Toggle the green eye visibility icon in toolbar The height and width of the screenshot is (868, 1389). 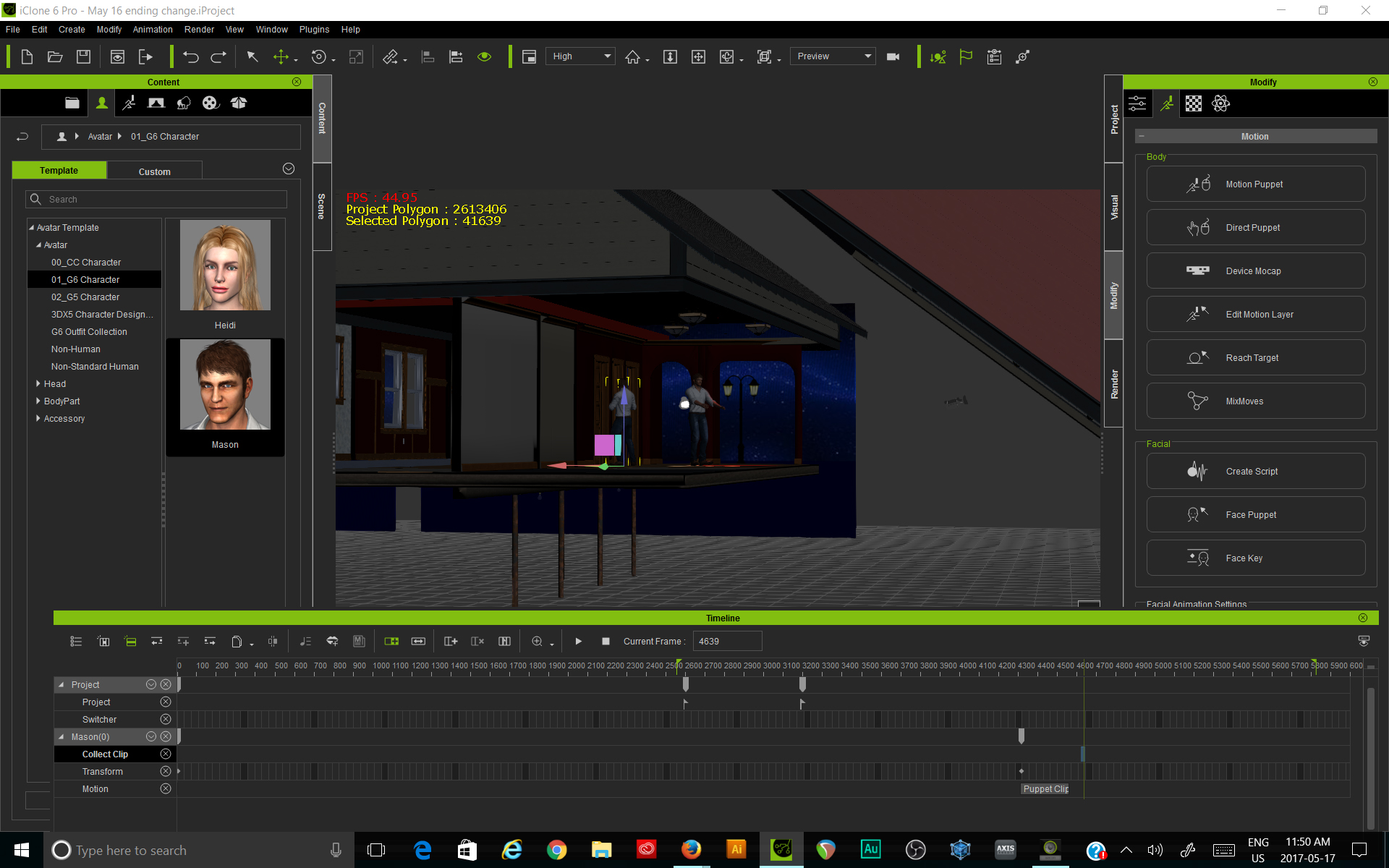tap(485, 56)
